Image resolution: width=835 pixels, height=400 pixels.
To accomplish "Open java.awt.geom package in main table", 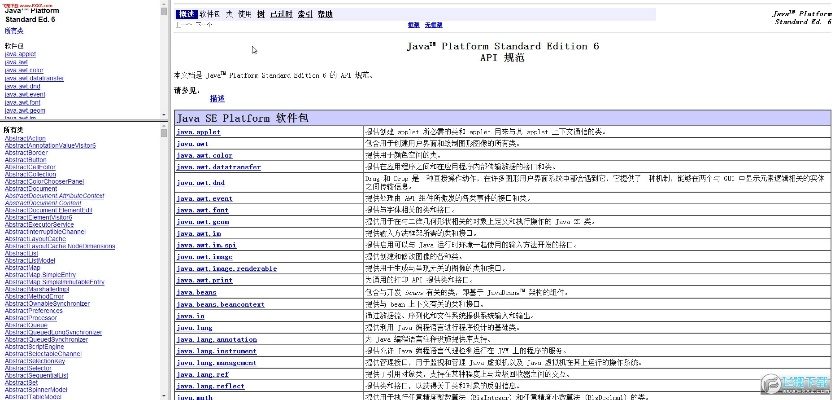I will click(x=202, y=222).
